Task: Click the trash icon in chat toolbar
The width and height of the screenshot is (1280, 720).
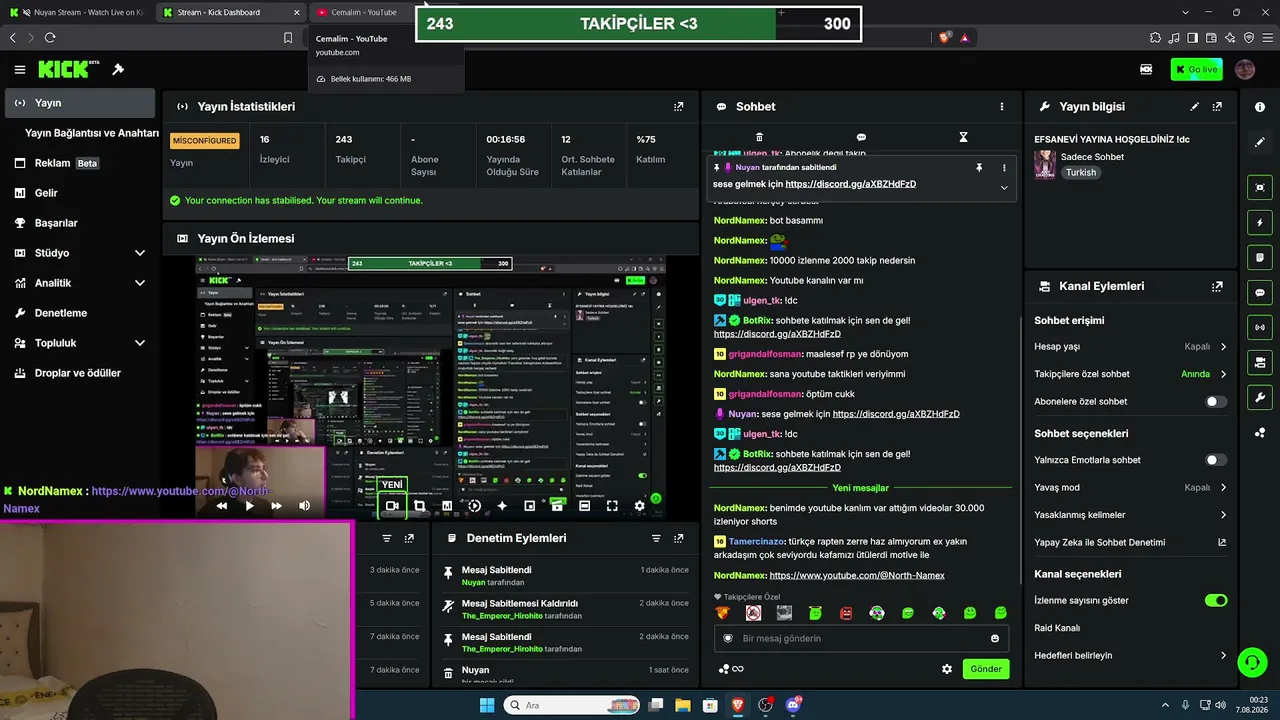Action: click(x=759, y=137)
